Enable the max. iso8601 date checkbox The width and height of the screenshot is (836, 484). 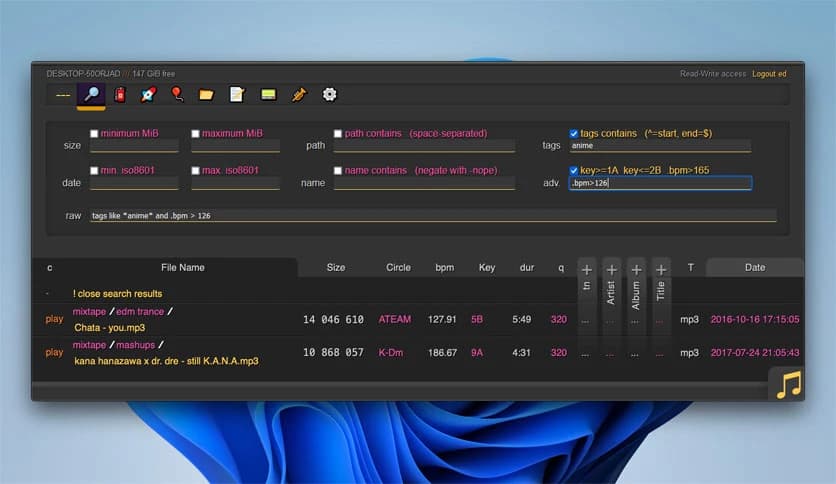coord(196,171)
